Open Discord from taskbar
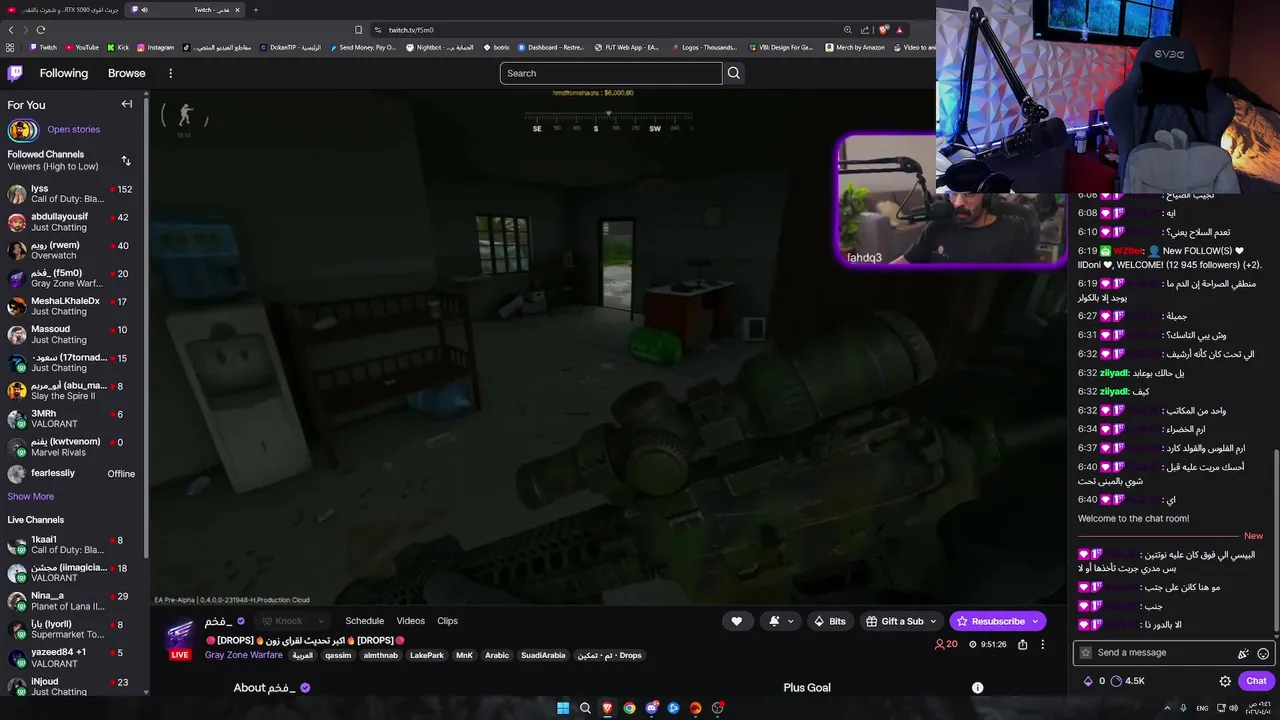 click(651, 708)
